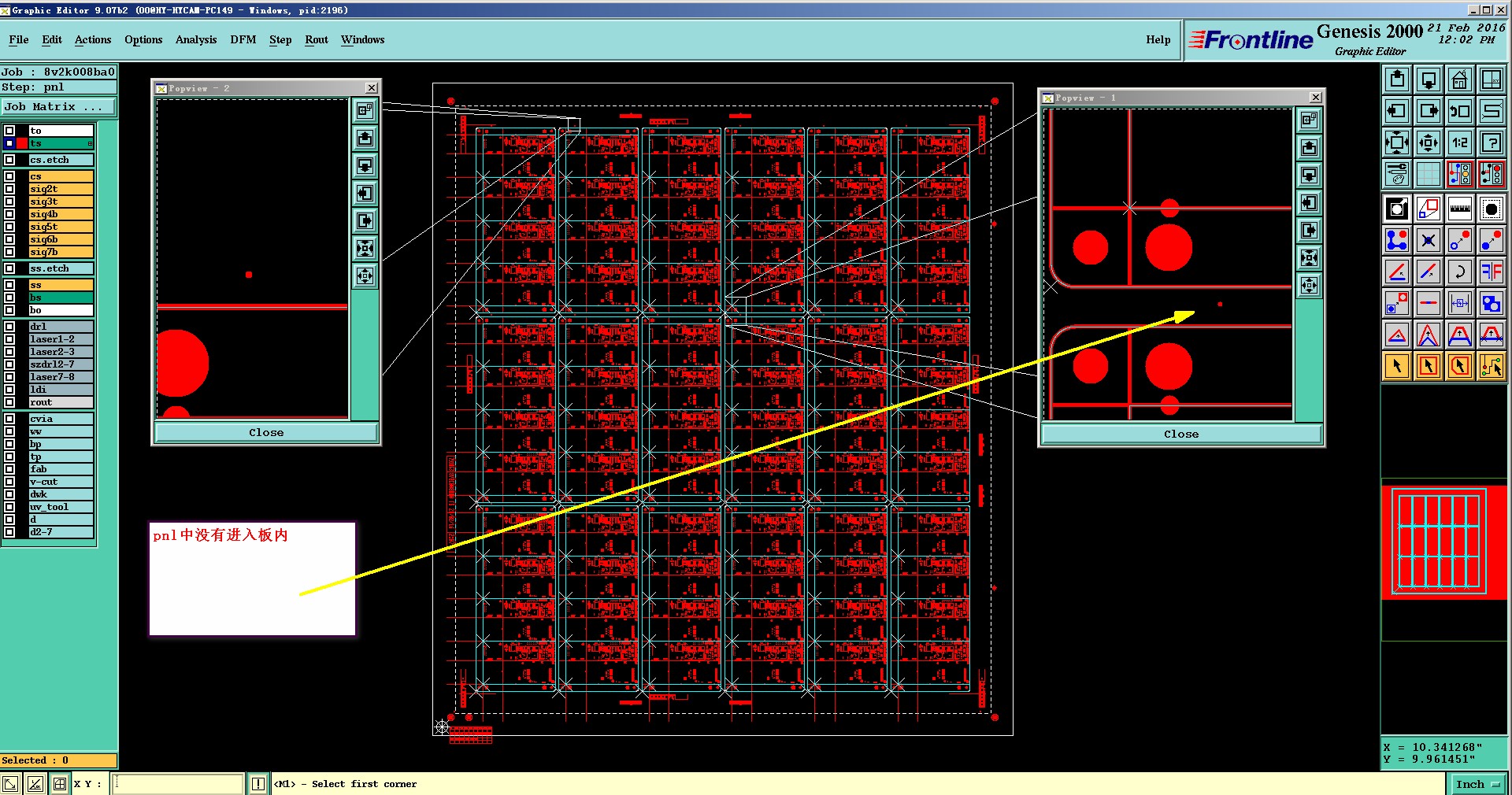
Task: Close Popview 2 with its X button
Action: click(372, 88)
